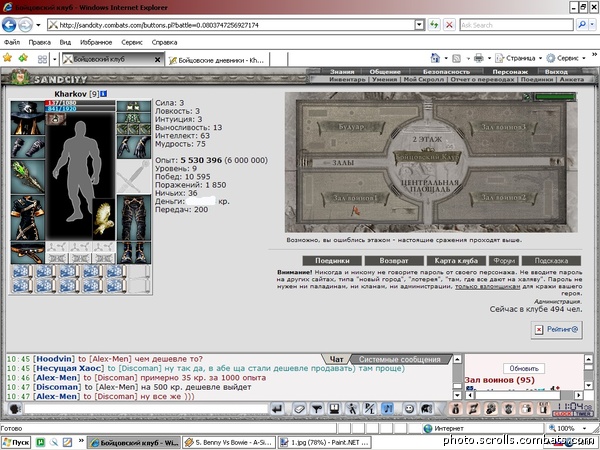Open the IE Quick Tabs grid icon

click(x=42, y=59)
